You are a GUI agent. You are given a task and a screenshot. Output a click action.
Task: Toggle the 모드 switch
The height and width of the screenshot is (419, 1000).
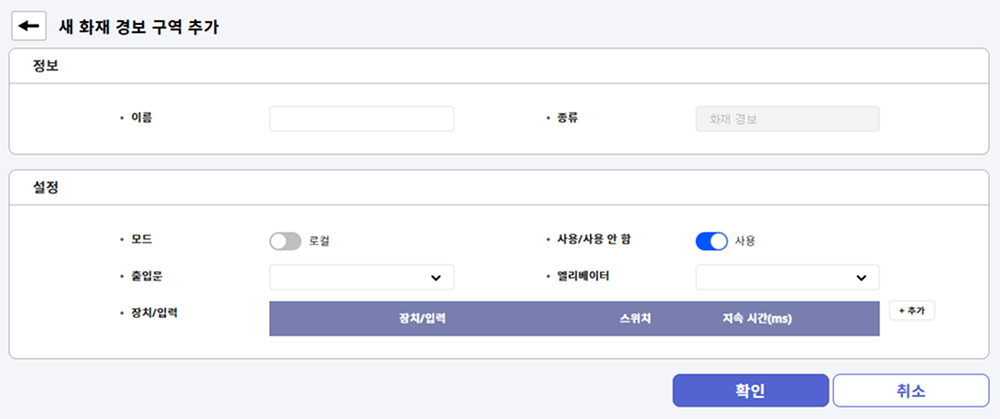285,241
